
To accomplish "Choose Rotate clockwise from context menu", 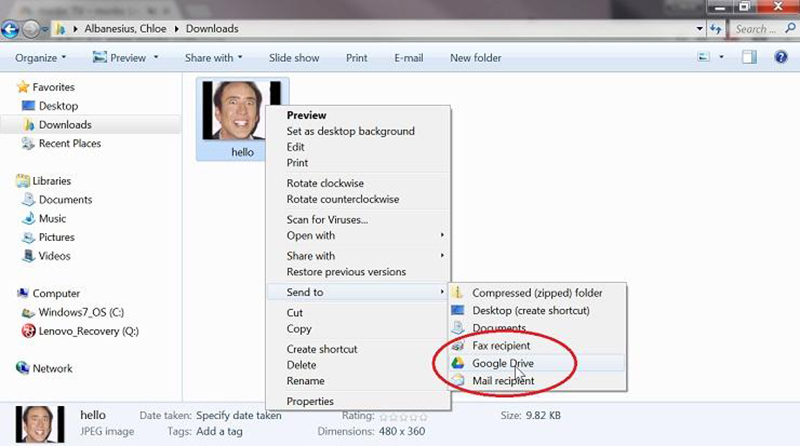I will click(325, 184).
